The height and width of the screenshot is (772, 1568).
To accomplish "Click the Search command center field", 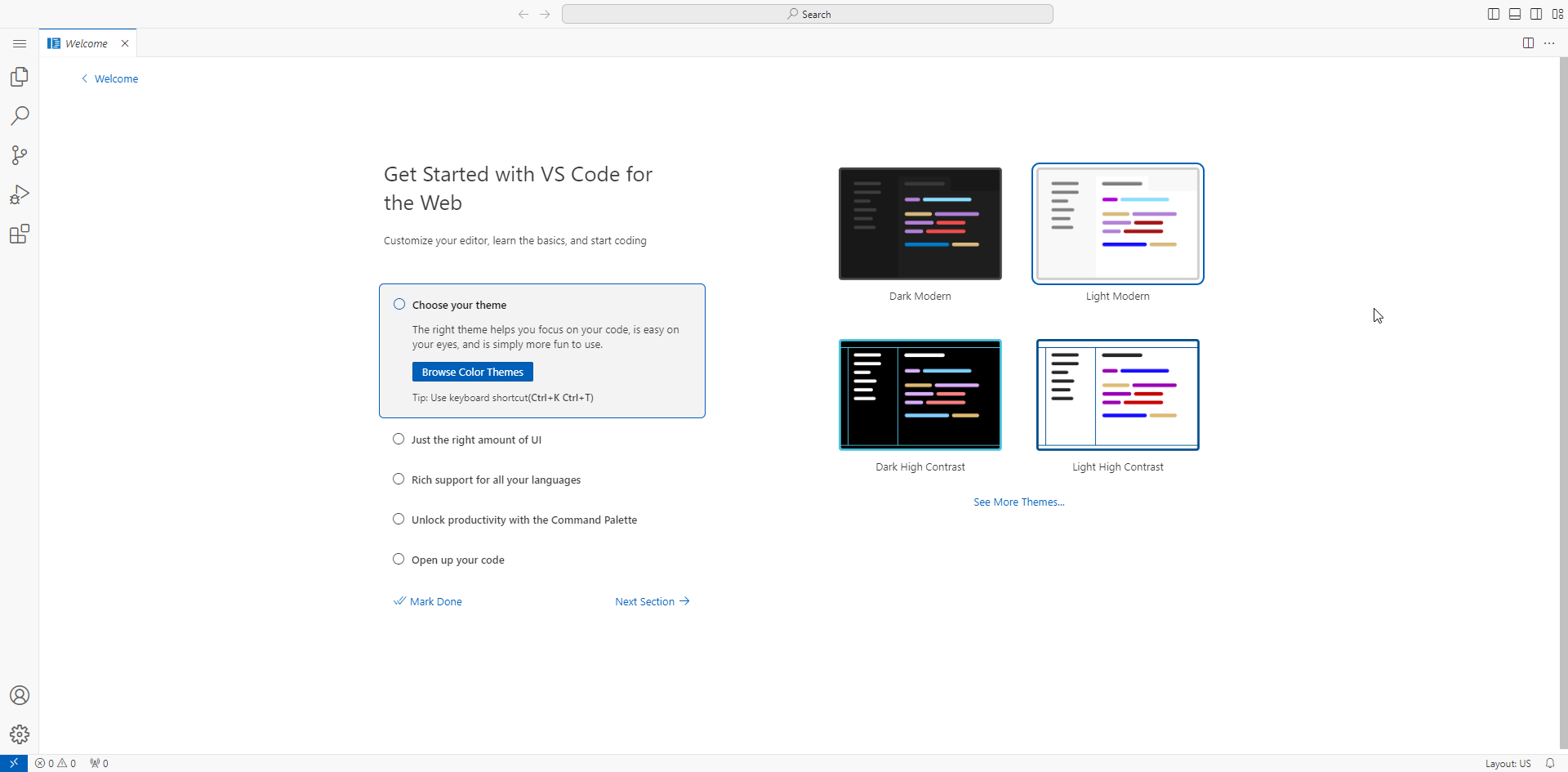I will [x=807, y=14].
